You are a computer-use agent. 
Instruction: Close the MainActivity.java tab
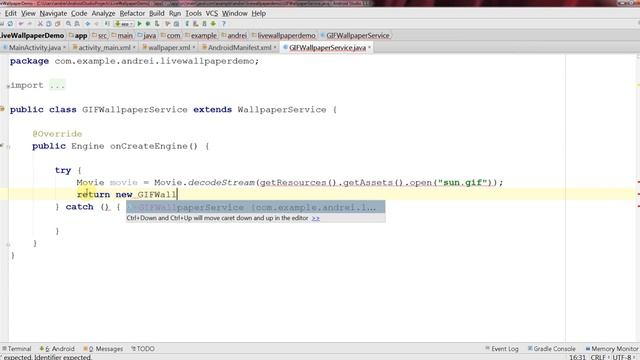pos(64,48)
